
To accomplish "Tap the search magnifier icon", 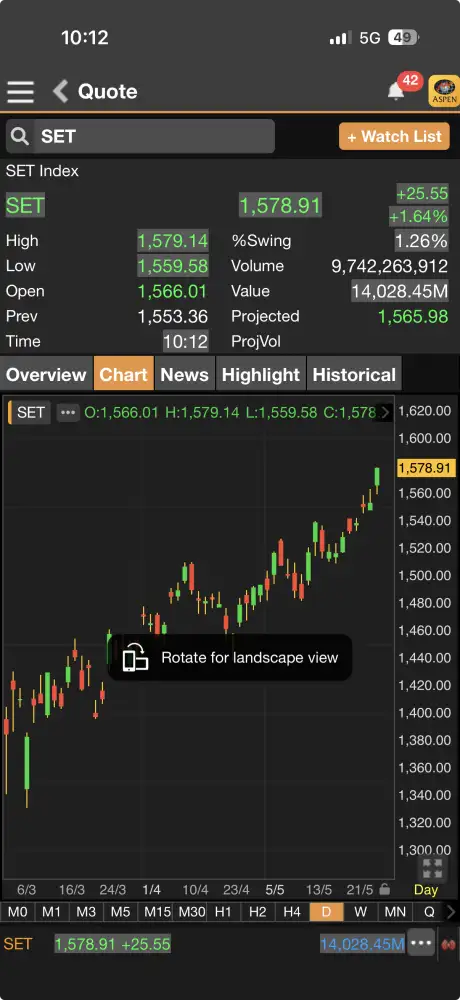I will 20,136.
